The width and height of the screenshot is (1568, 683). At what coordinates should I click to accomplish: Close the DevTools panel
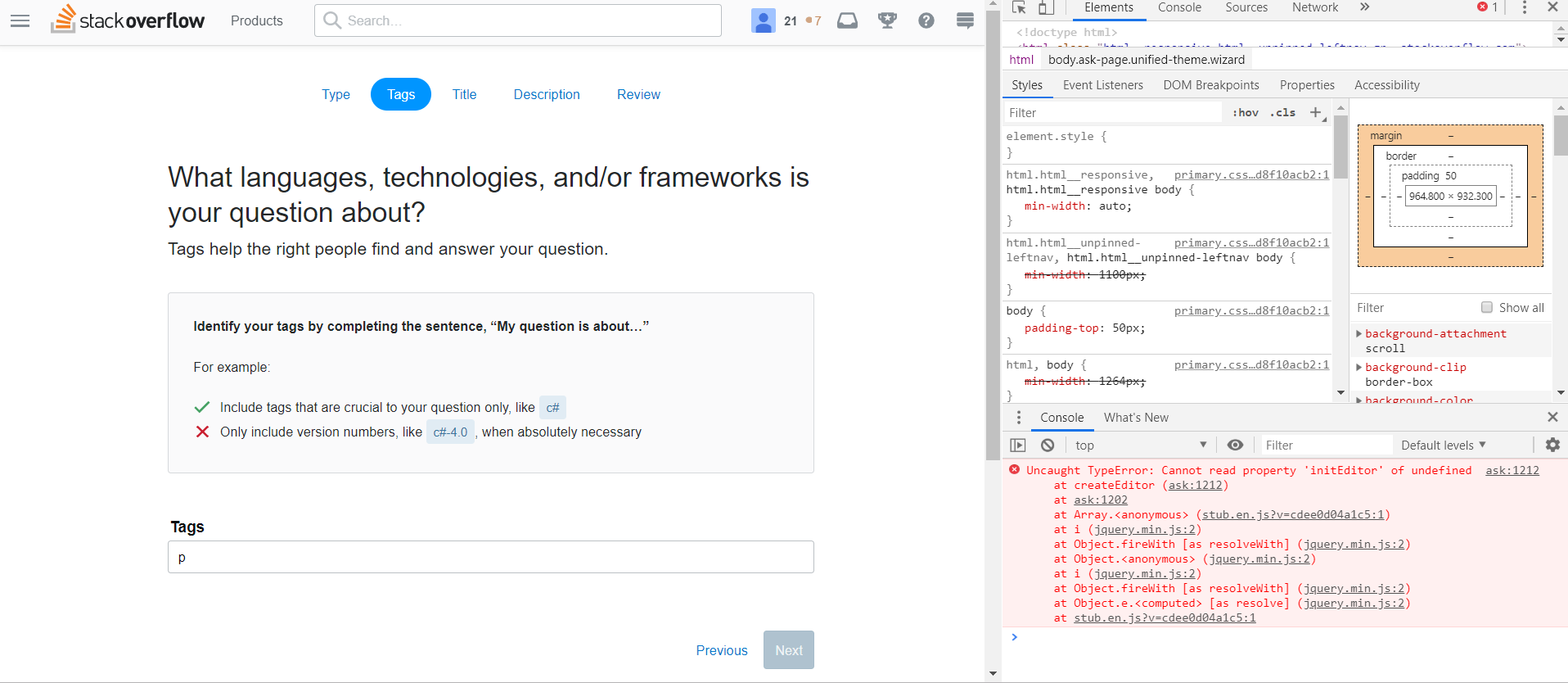(1552, 7)
